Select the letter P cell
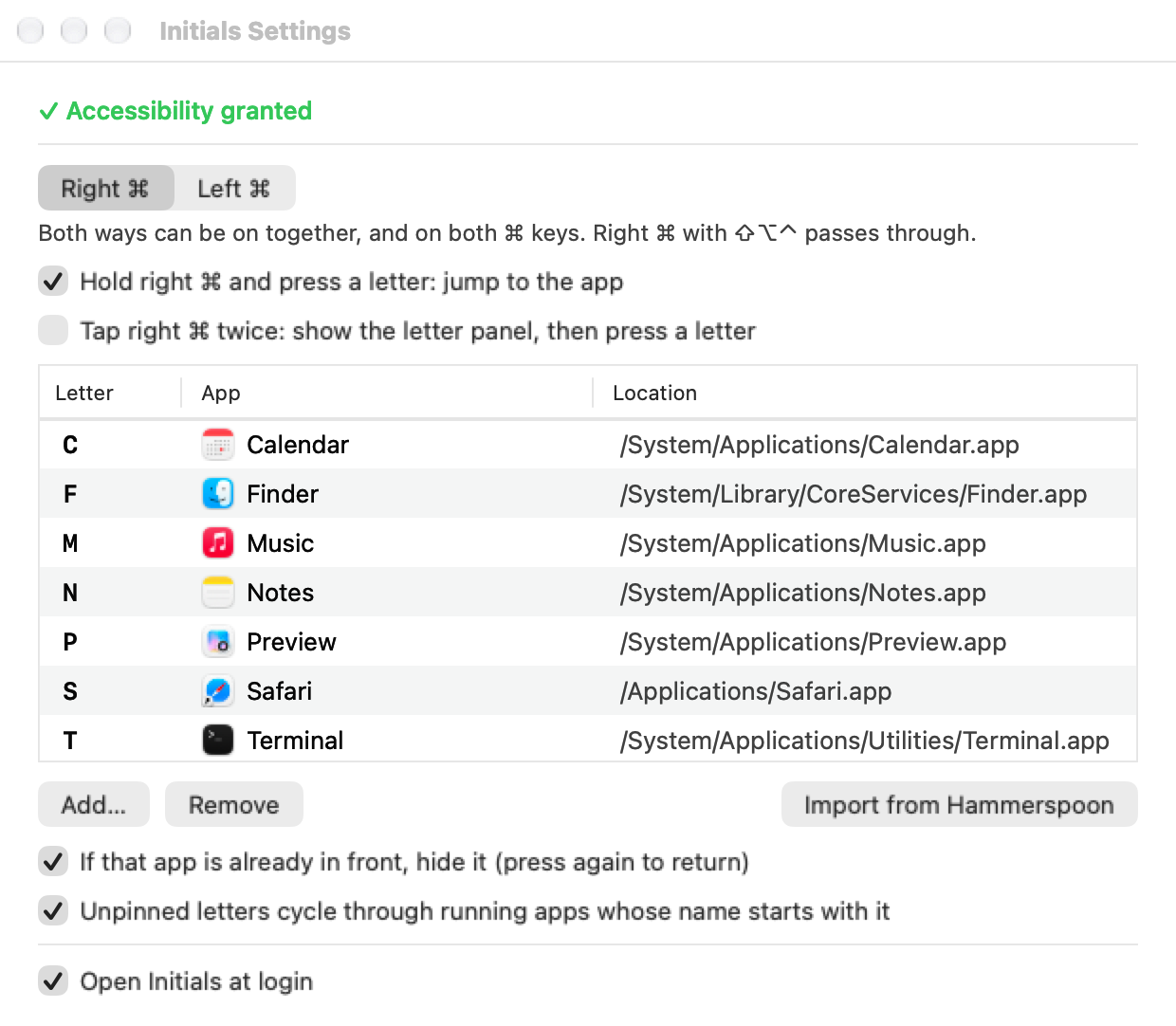 70,642
